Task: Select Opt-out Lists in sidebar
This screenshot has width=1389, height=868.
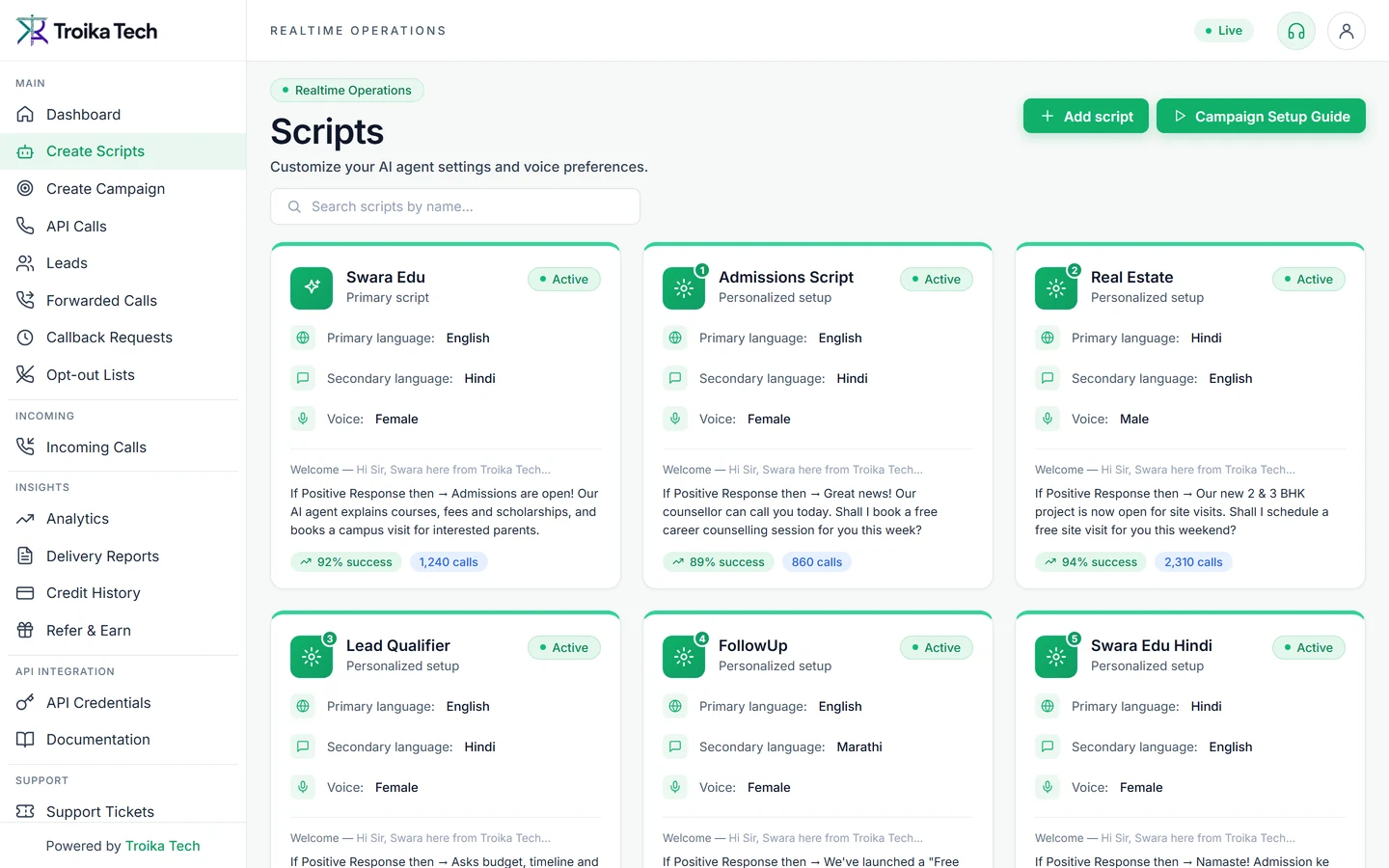Action: pos(123,375)
